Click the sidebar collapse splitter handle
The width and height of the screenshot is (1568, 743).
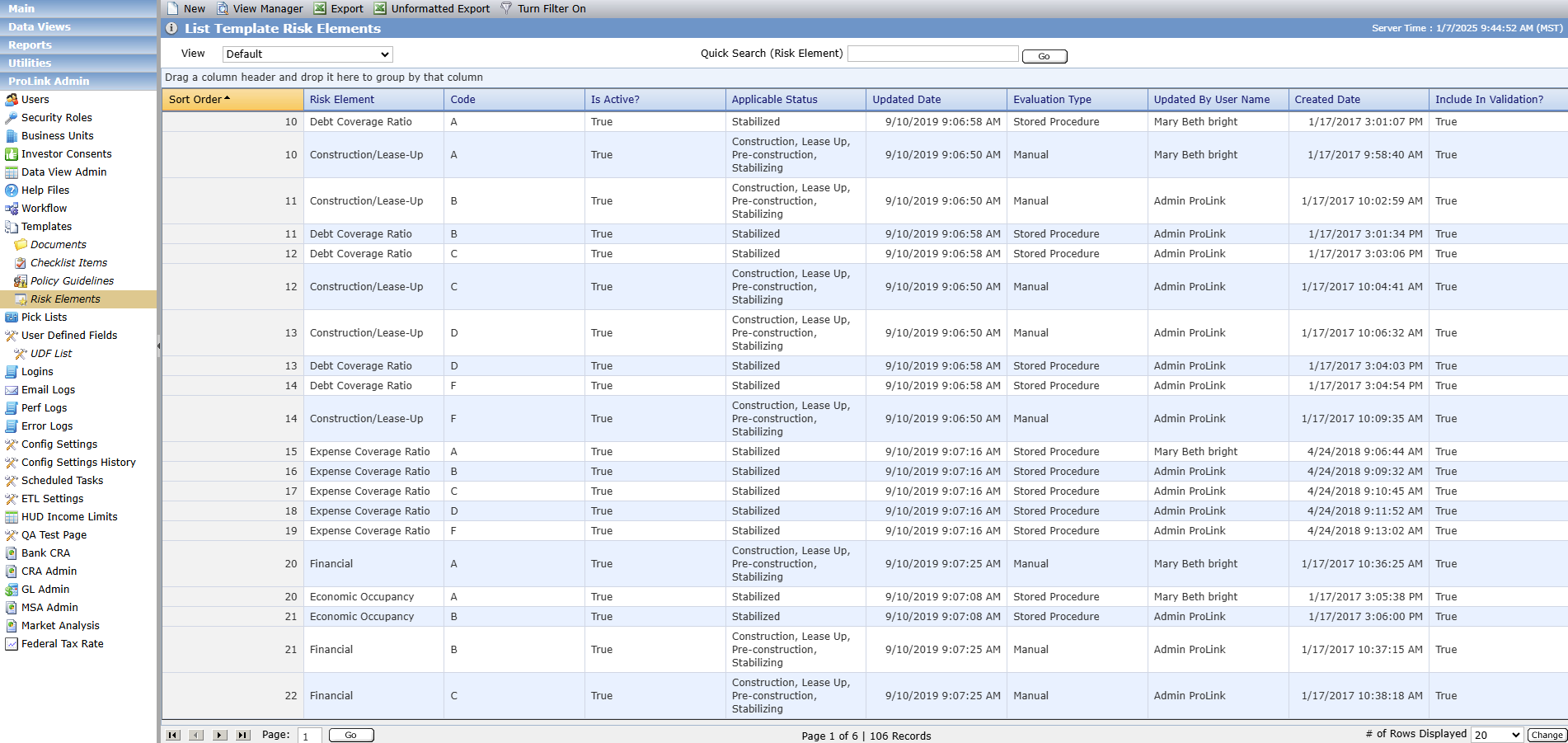click(x=159, y=346)
